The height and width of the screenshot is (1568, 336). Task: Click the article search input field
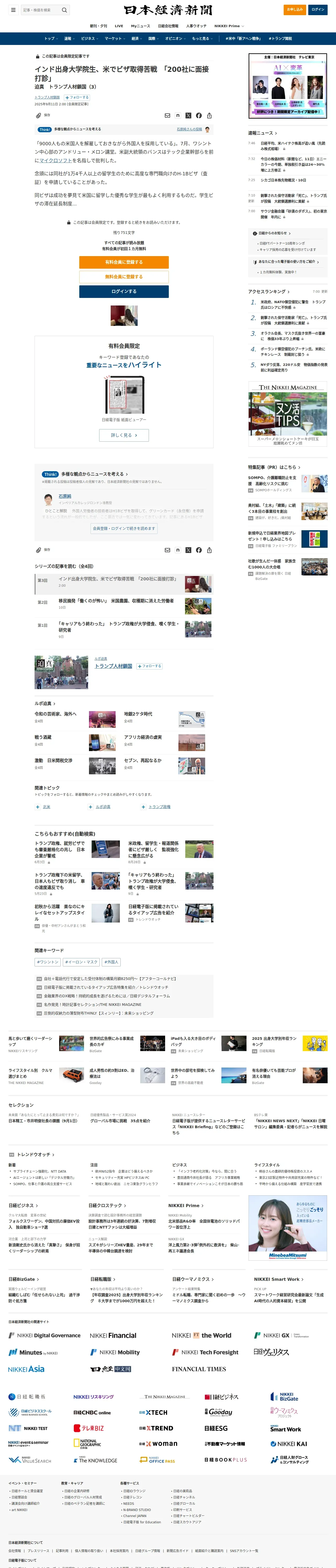tap(40, 10)
